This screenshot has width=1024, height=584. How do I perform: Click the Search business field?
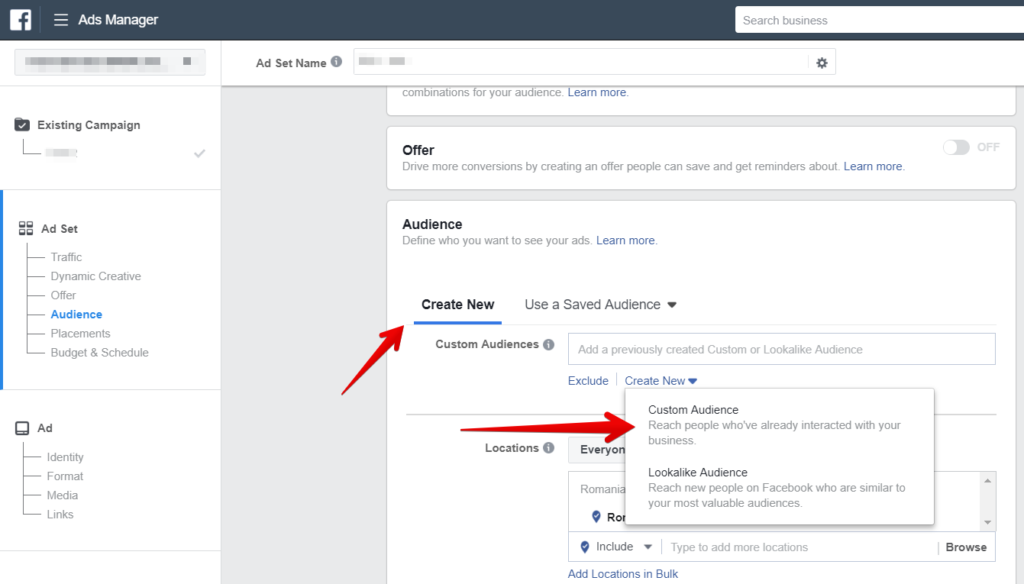coord(879,20)
